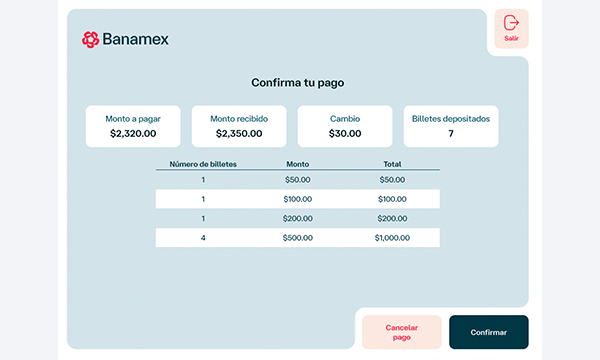
Task: Click the Total column header
Action: pos(392,164)
